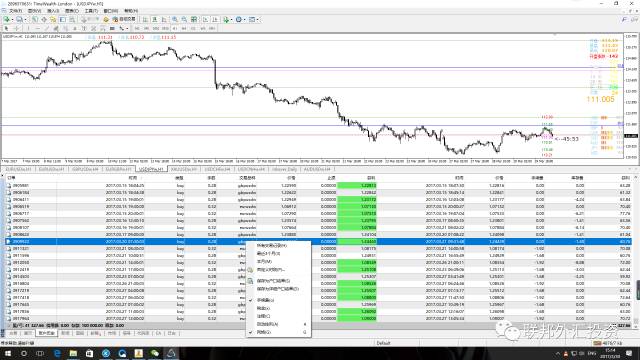This screenshot has height=360, width=640.
Task: Switch to the AUDUSD chart tab
Action: (317, 169)
